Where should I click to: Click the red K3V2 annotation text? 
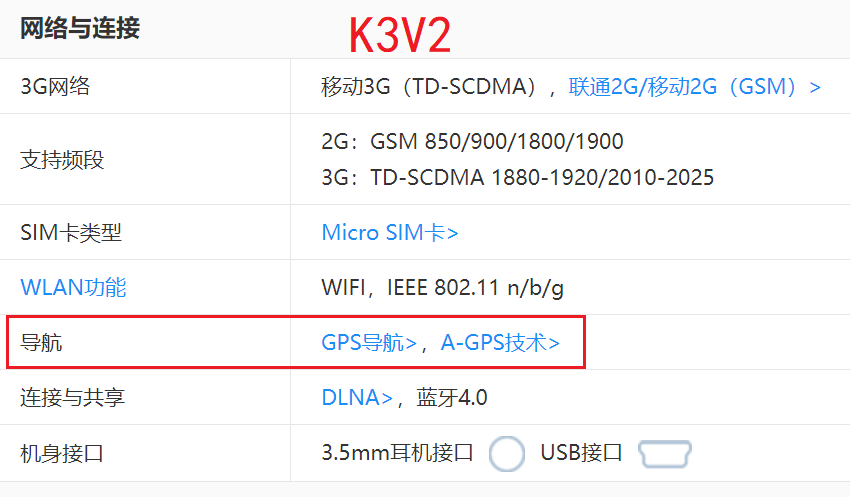tap(400, 35)
